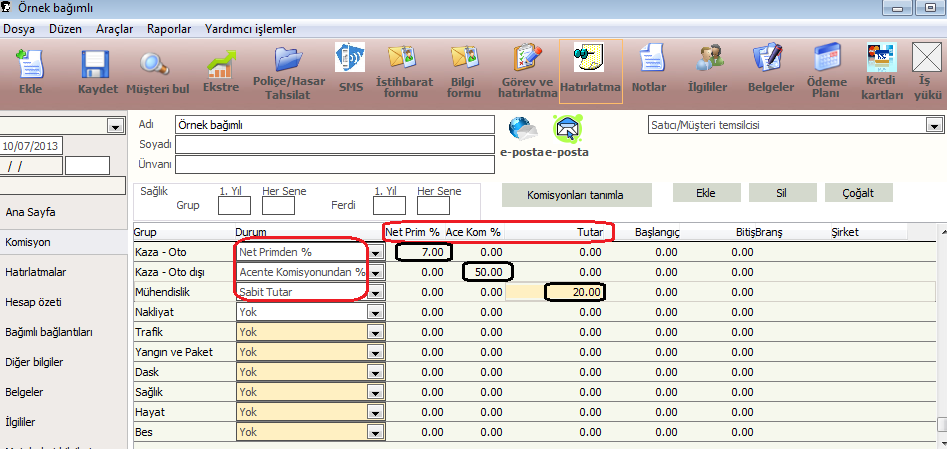
Task: Click the Komisyonları tanımla button
Action: (x=576, y=193)
